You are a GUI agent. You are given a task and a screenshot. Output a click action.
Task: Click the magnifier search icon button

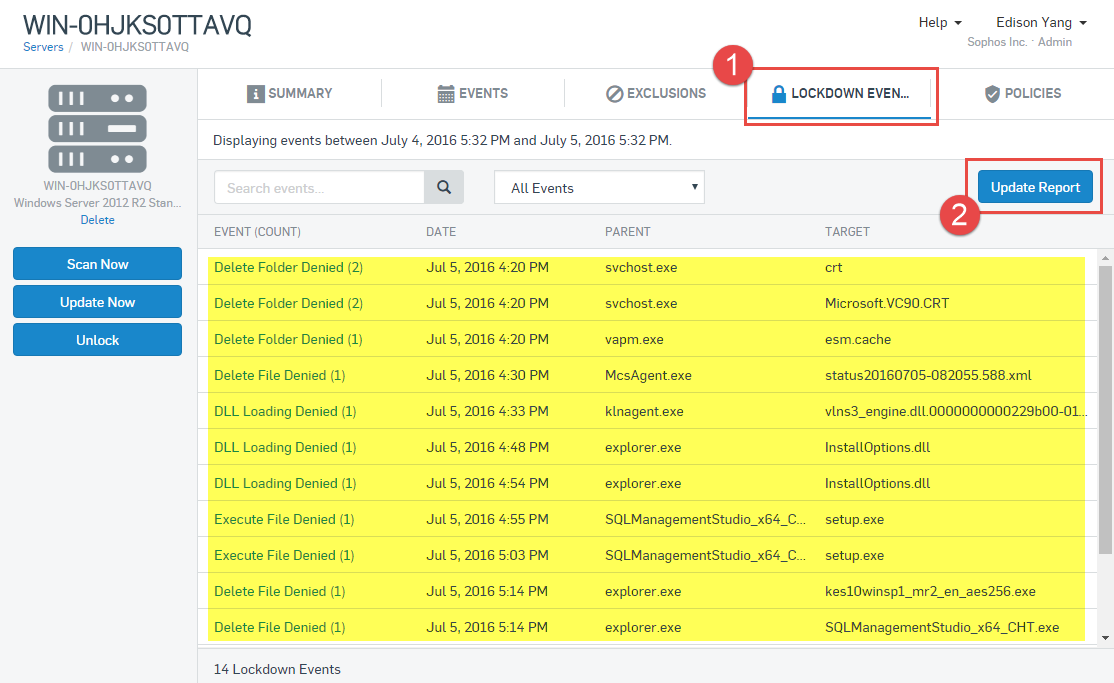coord(445,187)
